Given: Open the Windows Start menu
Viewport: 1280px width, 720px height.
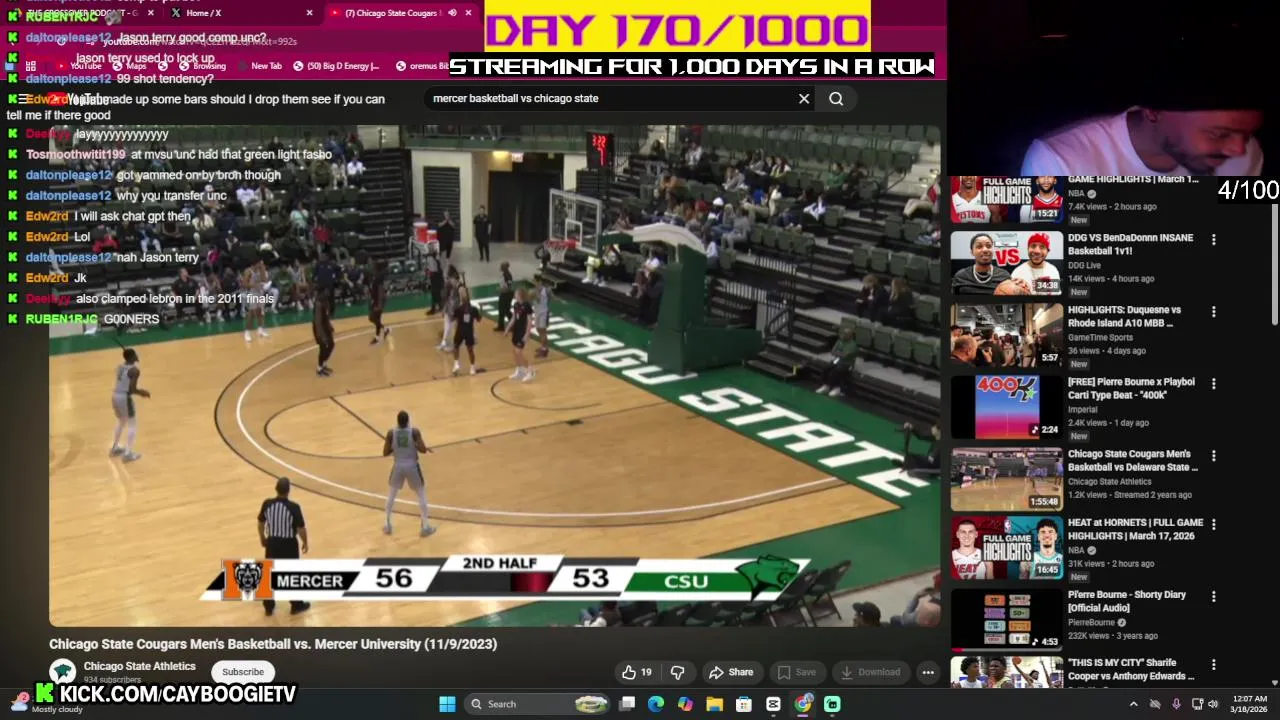Looking at the screenshot, I should tap(447, 704).
